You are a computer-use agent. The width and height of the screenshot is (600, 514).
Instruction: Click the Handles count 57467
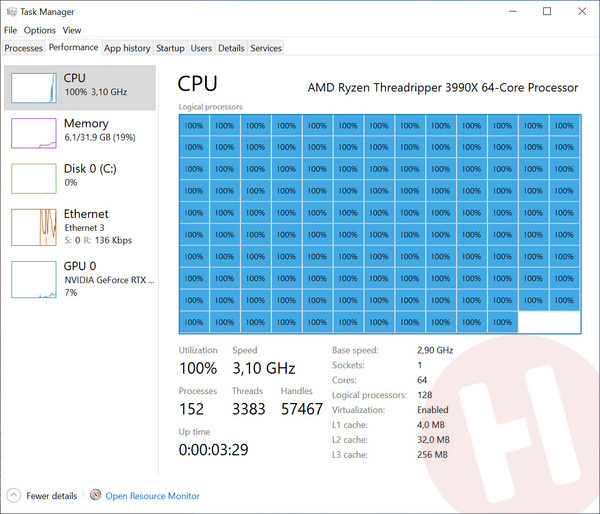(302, 409)
